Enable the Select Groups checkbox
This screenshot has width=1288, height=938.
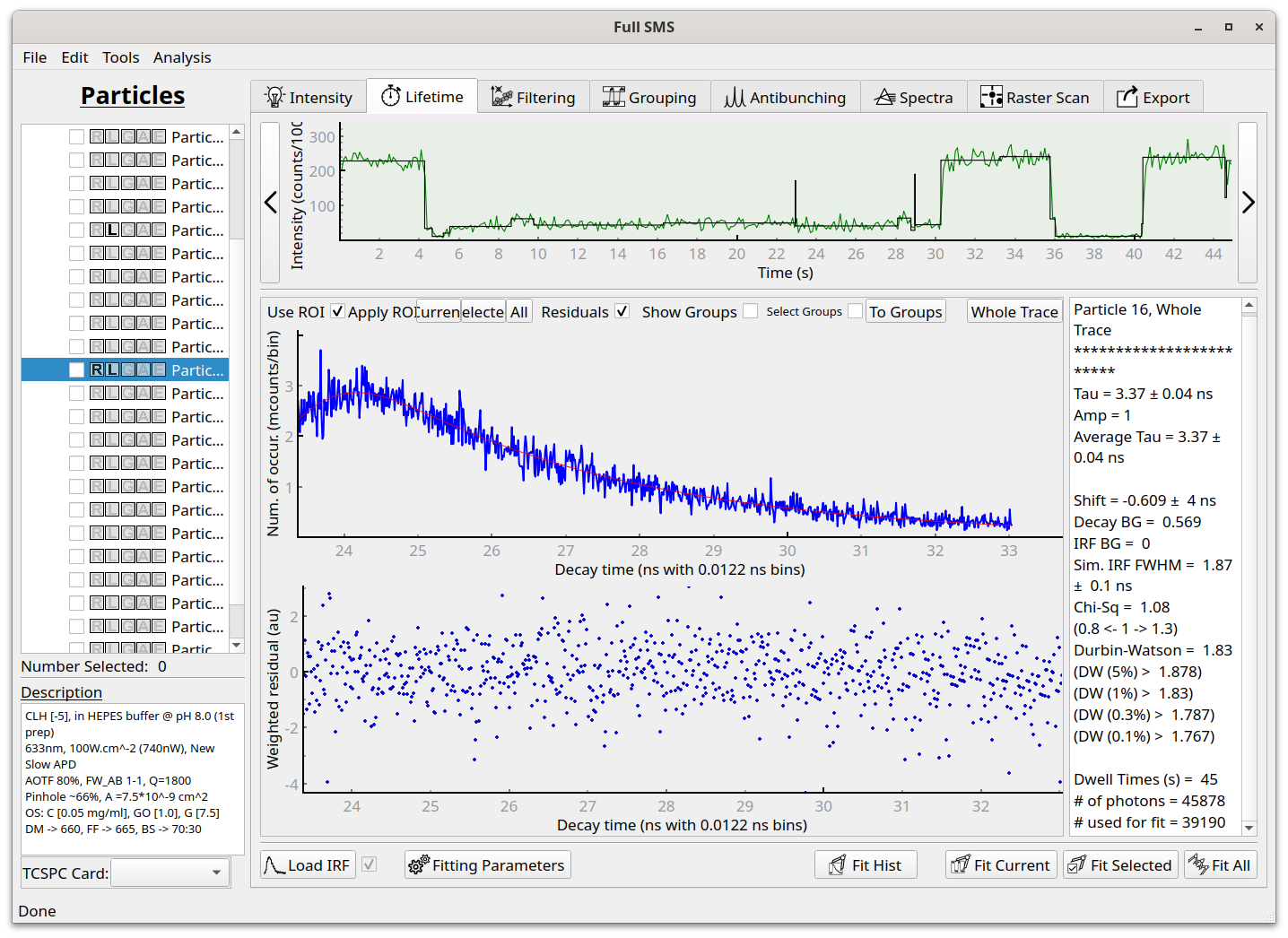tap(855, 311)
